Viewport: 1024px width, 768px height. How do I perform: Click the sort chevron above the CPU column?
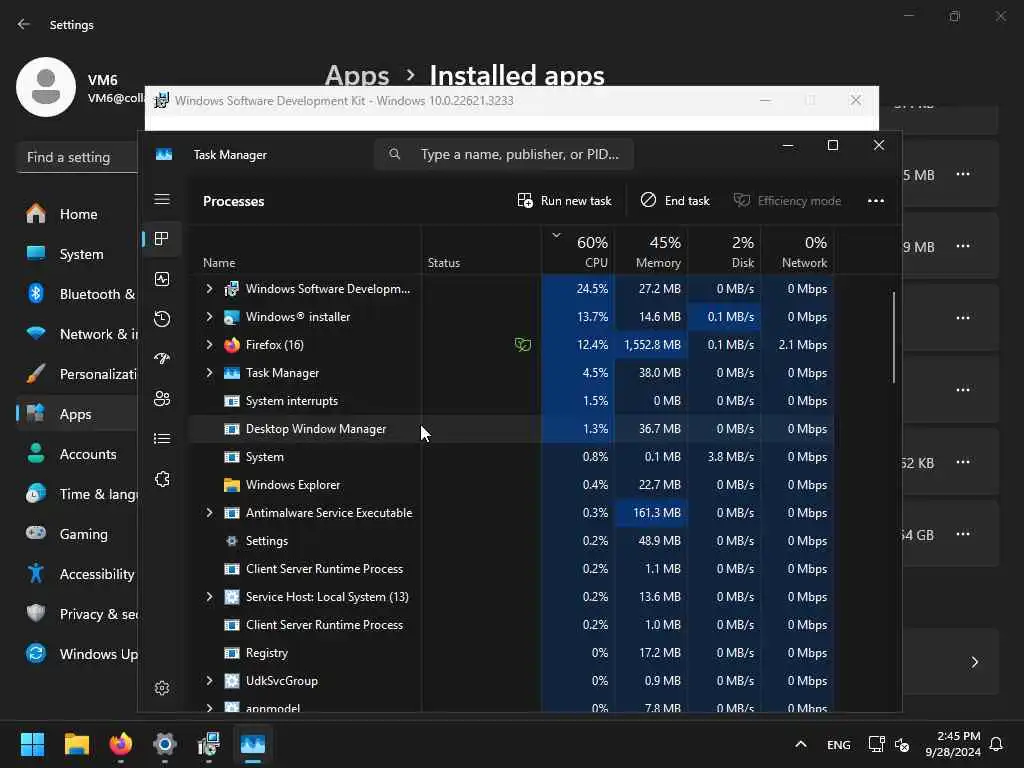pyautogui.click(x=556, y=235)
